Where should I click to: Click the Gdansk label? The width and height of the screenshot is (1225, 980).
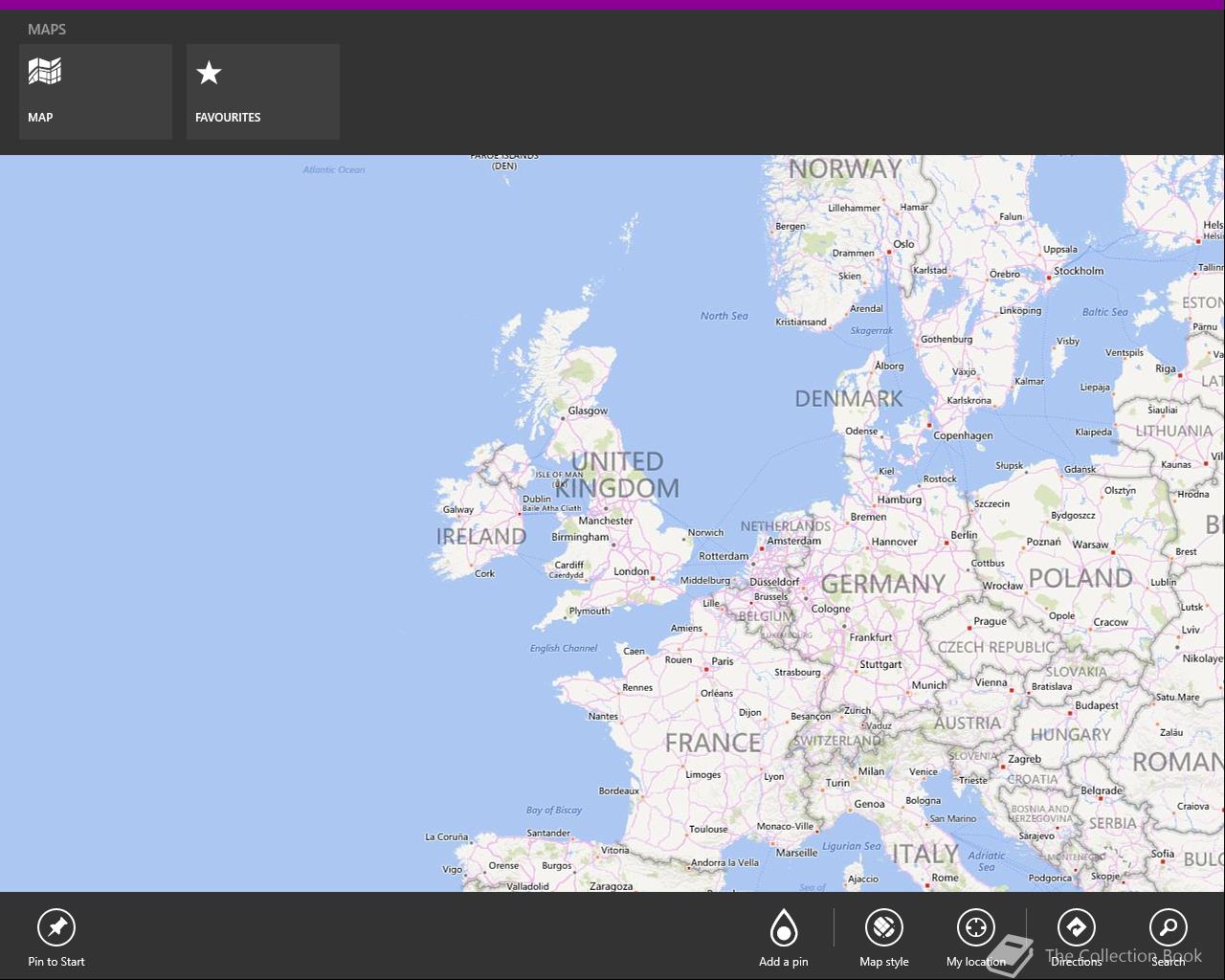point(1080,469)
